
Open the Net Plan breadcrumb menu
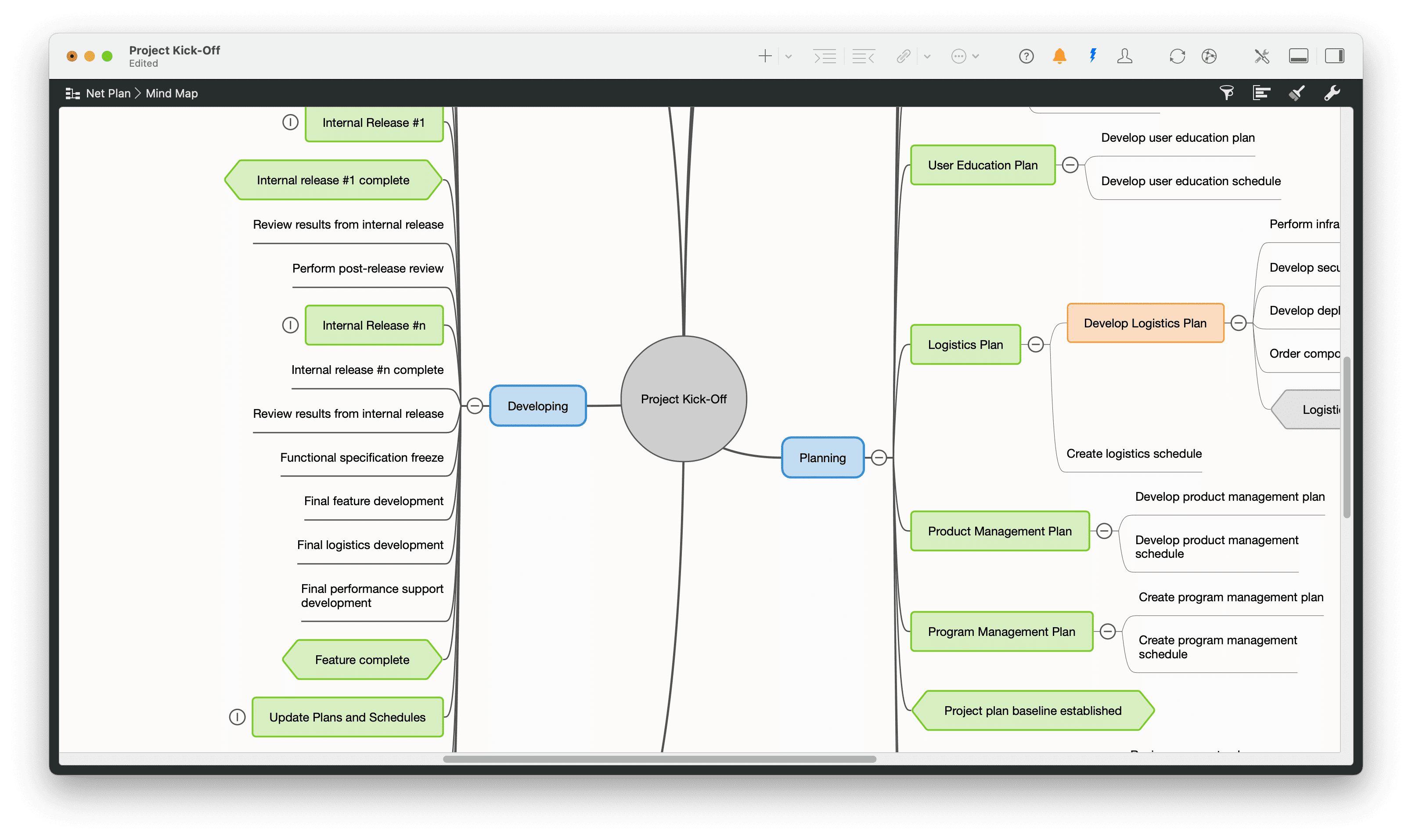pos(109,93)
